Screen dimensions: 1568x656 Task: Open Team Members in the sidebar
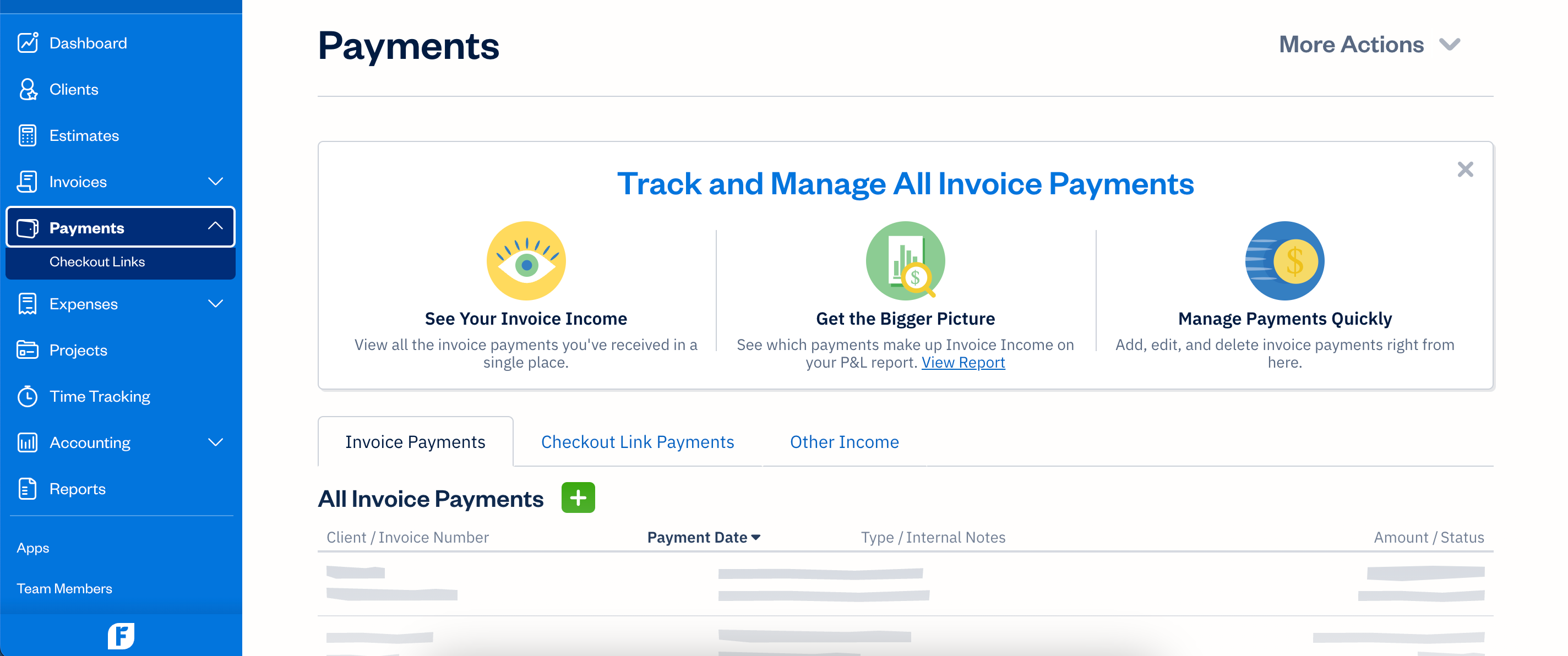[x=64, y=588]
